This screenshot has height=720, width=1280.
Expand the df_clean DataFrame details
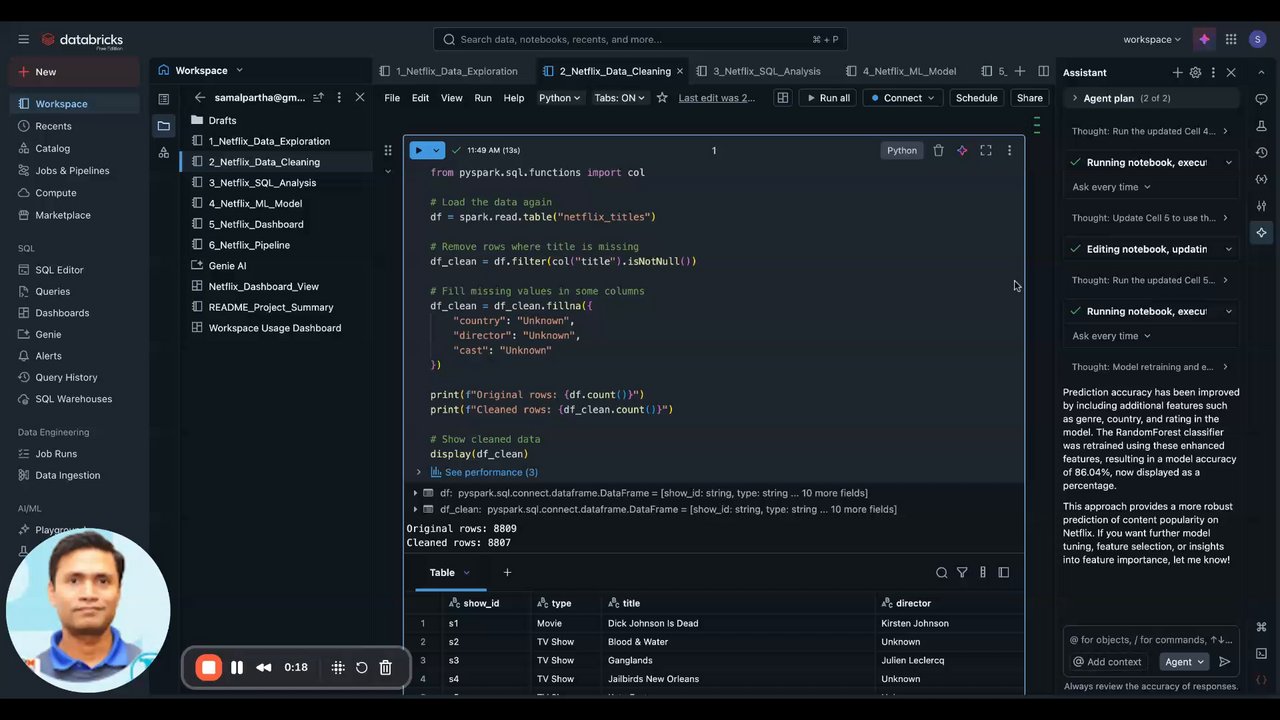[x=416, y=509]
